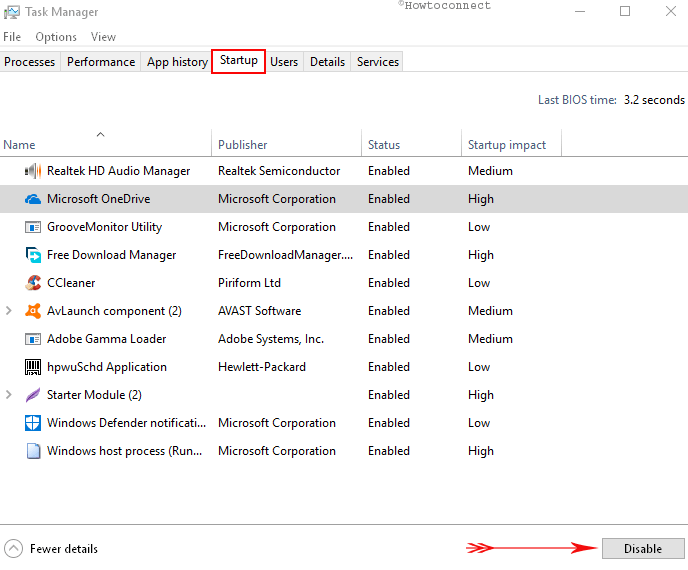
Task: Click the Adobe Gamma Loader icon
Action: pyautogui.click(x=33, y=339)
